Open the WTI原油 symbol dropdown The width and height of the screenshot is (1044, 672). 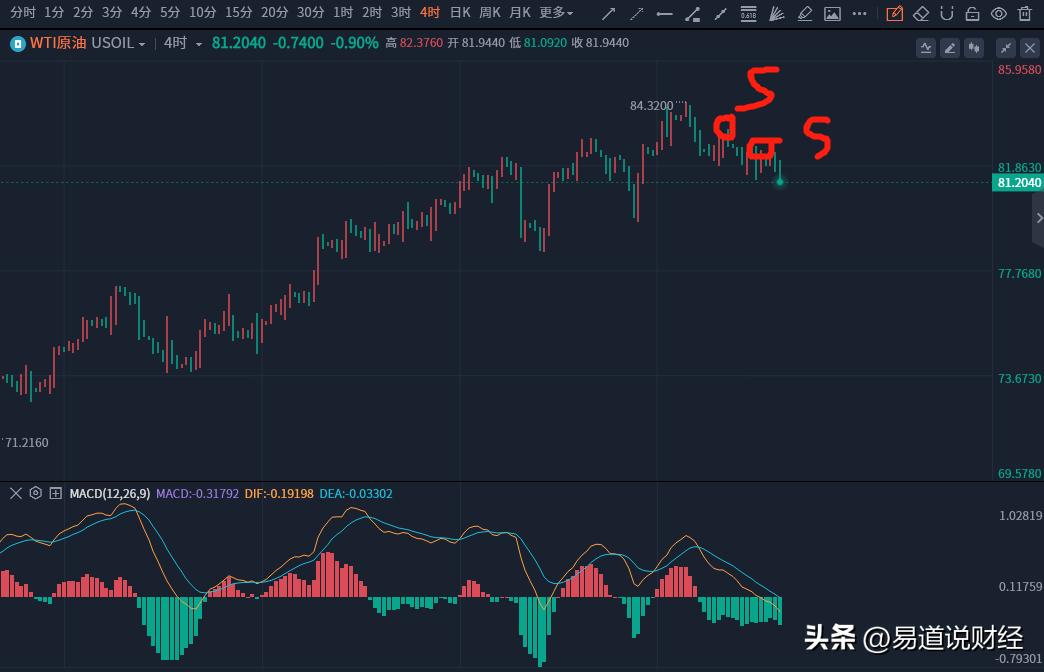(x=140, y=44)
